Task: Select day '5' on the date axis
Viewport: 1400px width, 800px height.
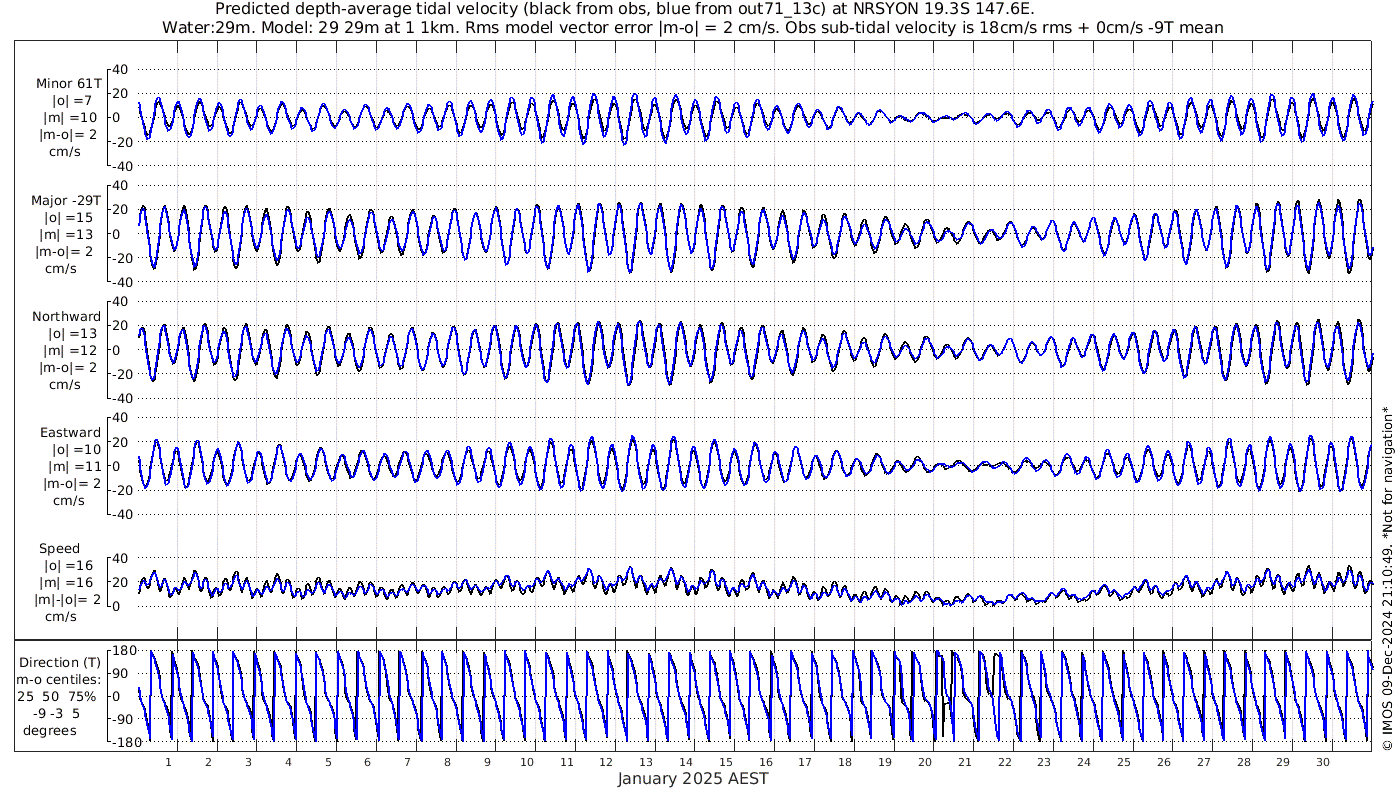Action: point(328,762)
